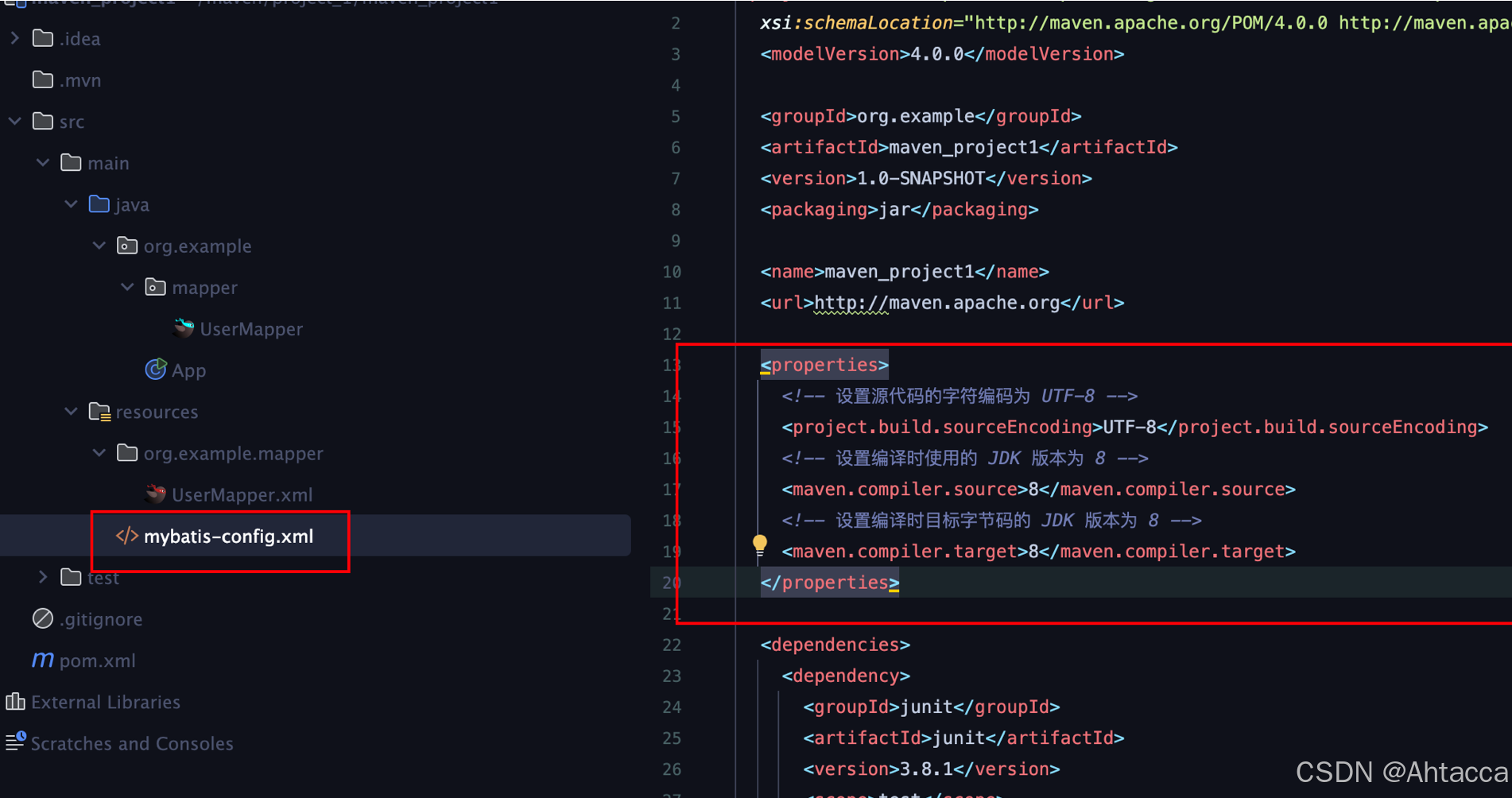Click the src folder icon
The height and width of the screenshot is (798, 1512).
43,121
